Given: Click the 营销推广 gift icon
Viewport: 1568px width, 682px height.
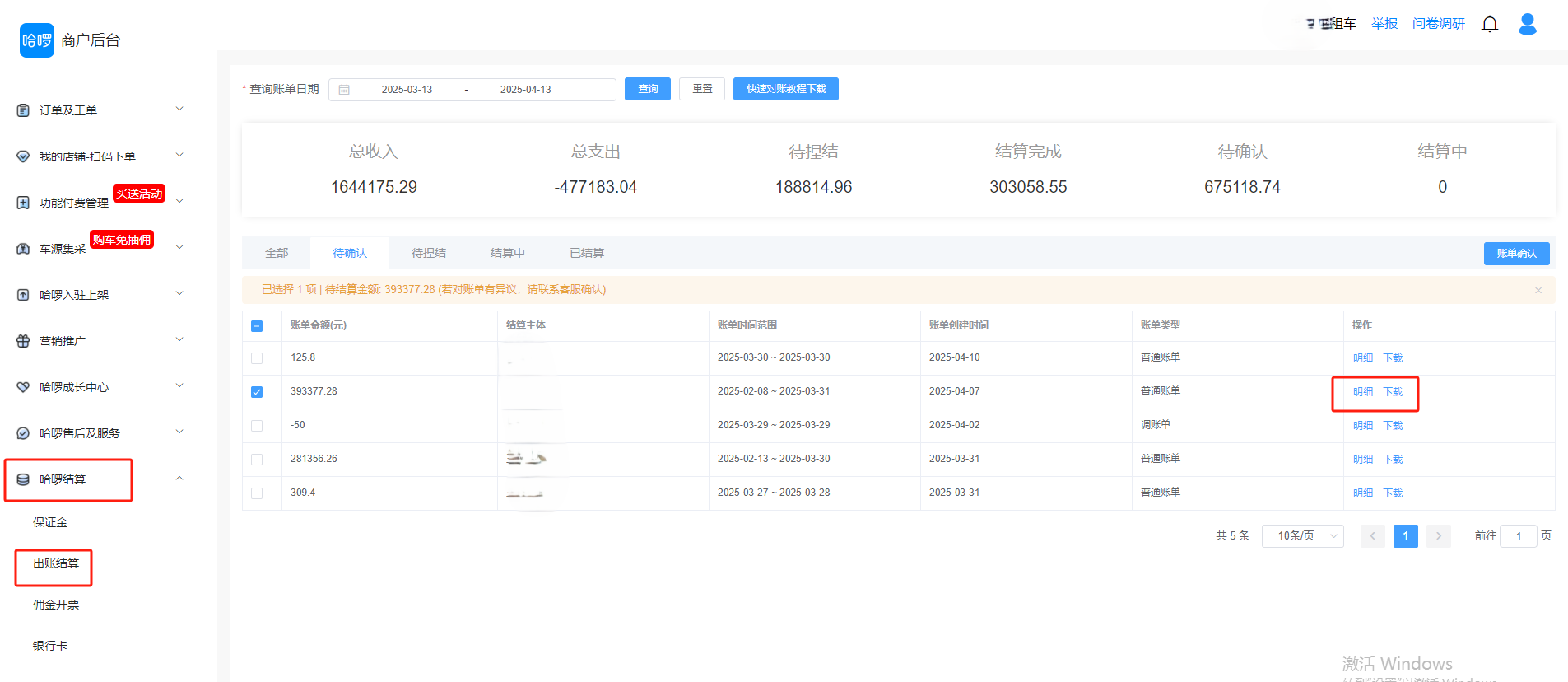Looking at the screenshot, I should pos(23,341).
